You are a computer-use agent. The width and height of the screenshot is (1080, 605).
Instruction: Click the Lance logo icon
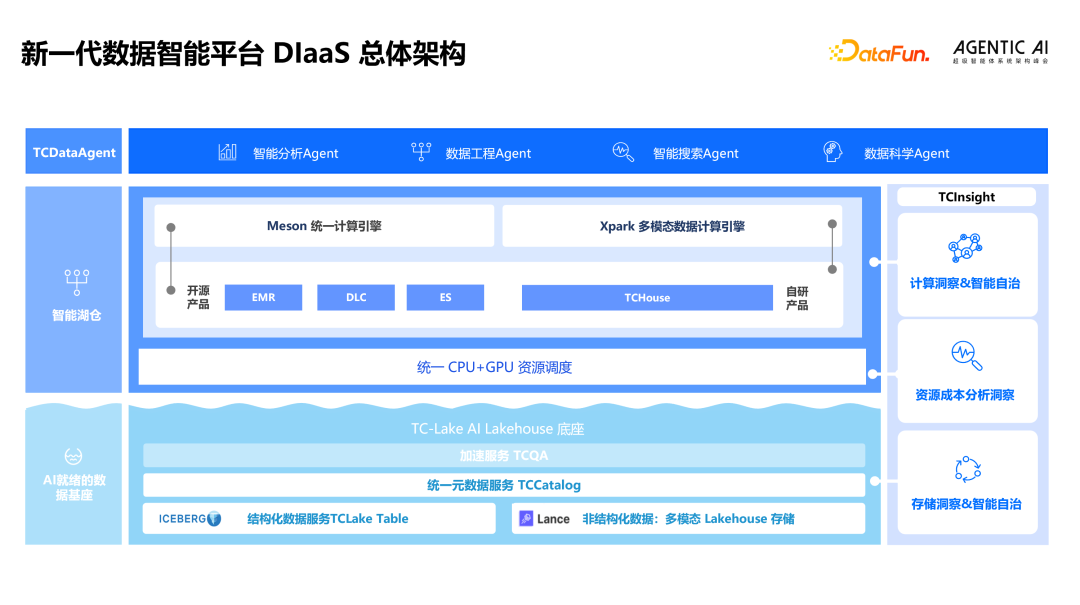click(526, 519)
